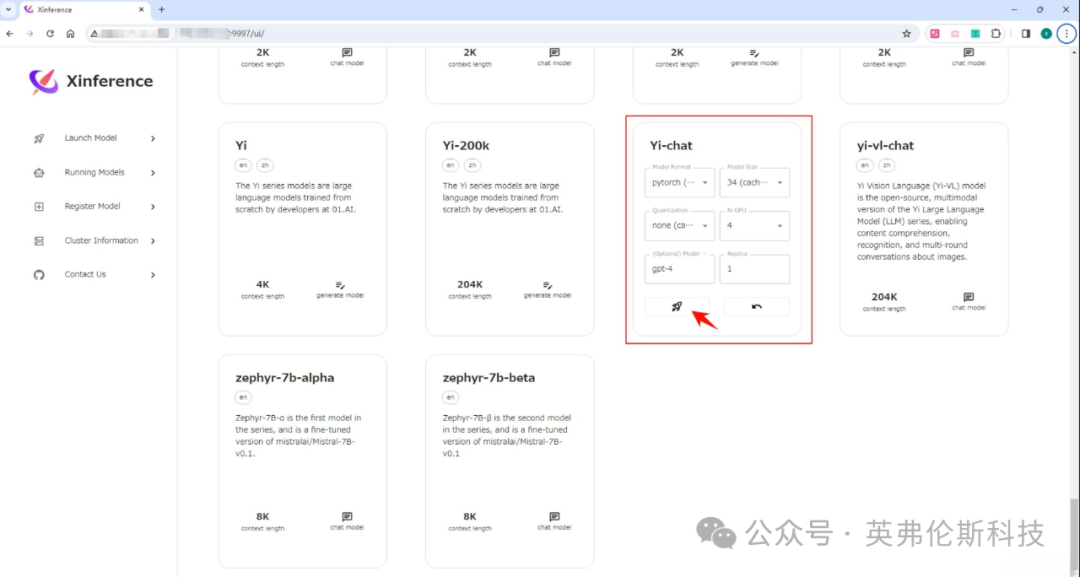Switch to the Xinference browser tab
This screenshot has width=1080, height=577.
coord(83,10)
